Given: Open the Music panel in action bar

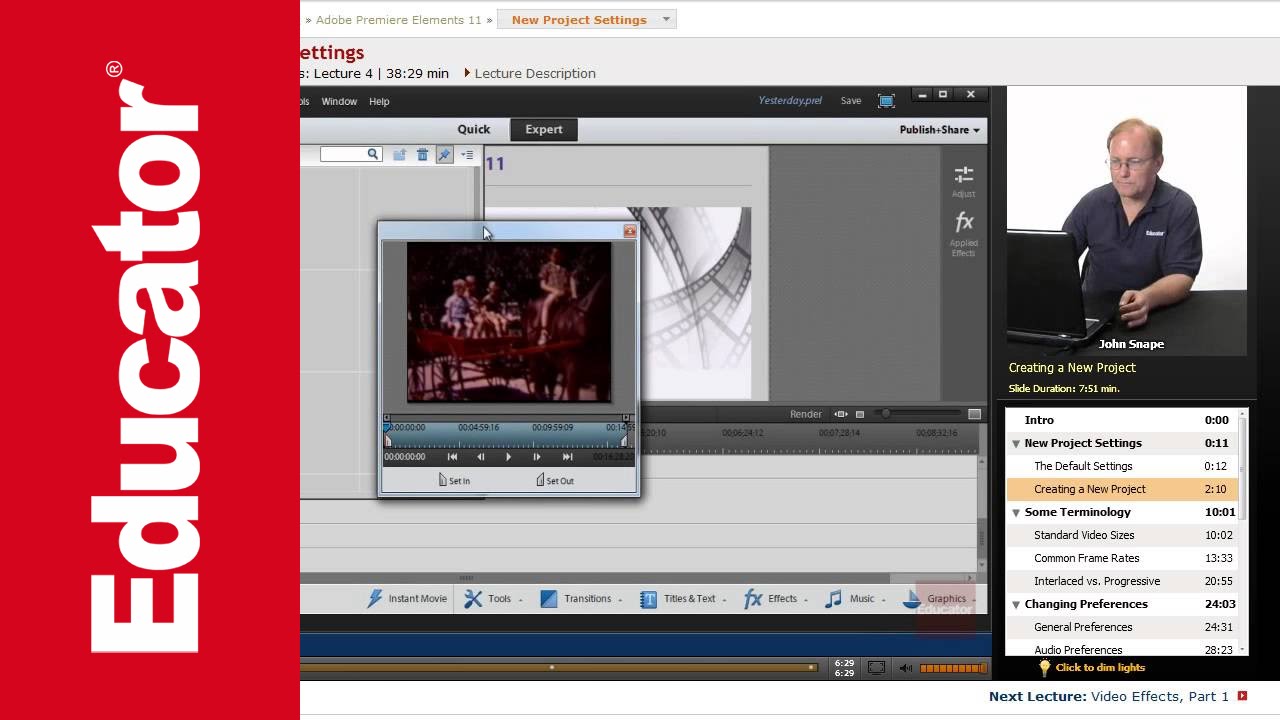Looking at the screenshot, I should coord(855,599).
